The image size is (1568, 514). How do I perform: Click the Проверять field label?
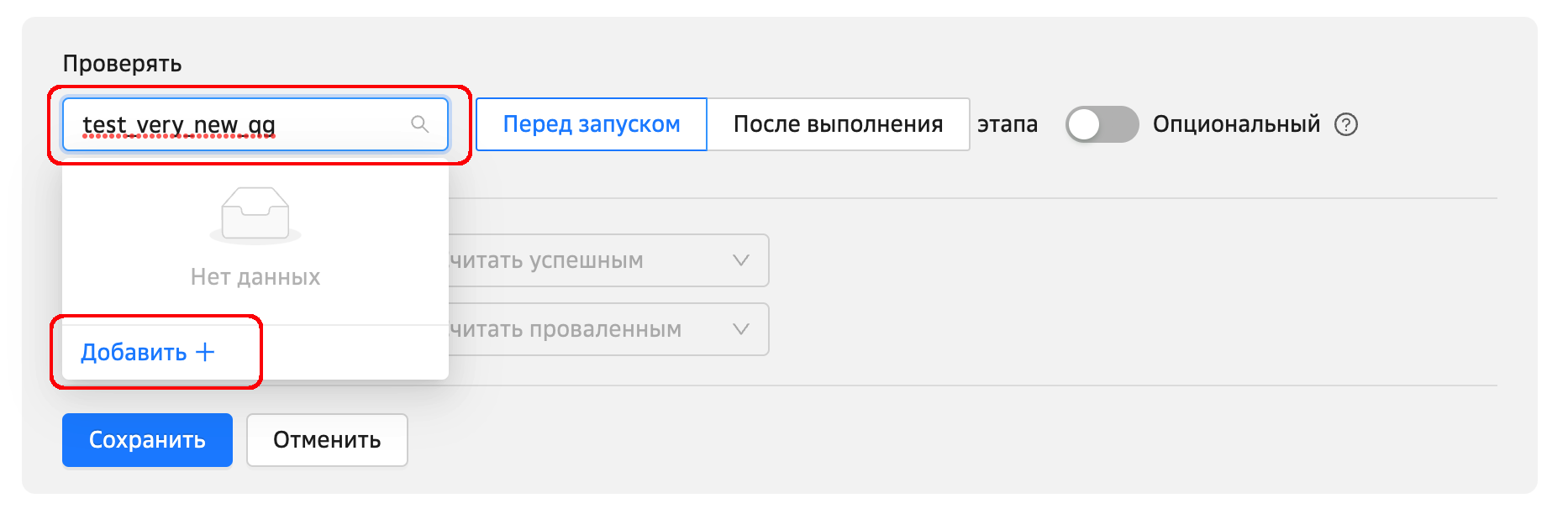point(122,64)
